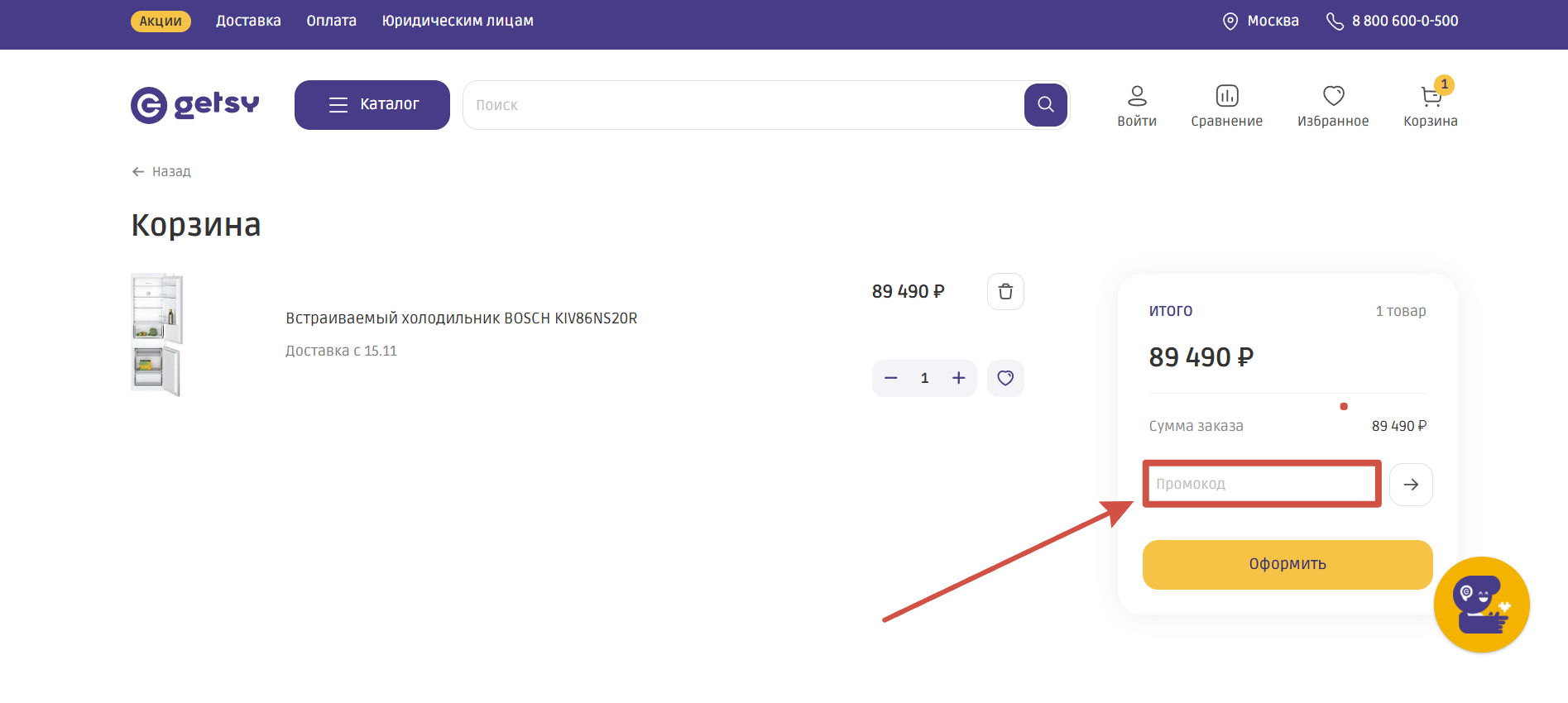Apply promo code with arrow button

[1411, 484]
